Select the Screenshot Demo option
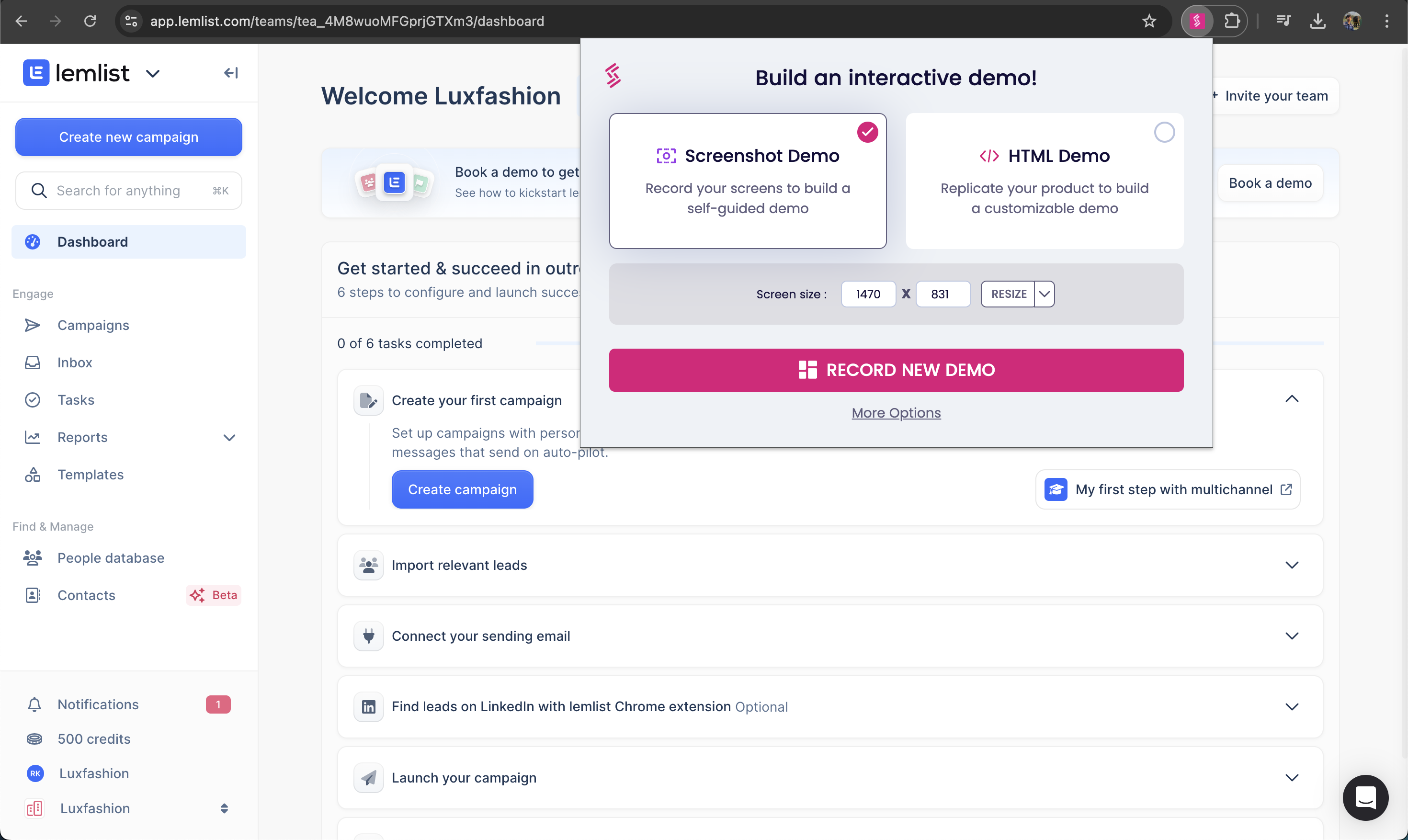This screenshot has width=1408, height=840. tap(747, 181)
